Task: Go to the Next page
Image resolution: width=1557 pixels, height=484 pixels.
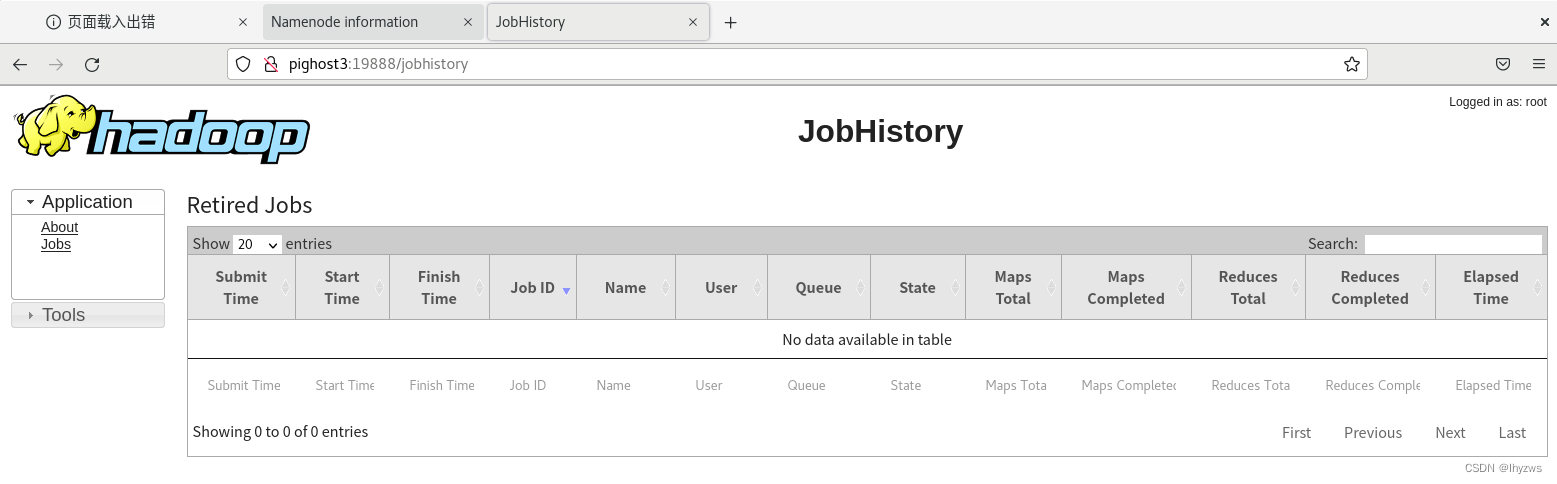Action: pyautogui.click(x=1450, y=433)
